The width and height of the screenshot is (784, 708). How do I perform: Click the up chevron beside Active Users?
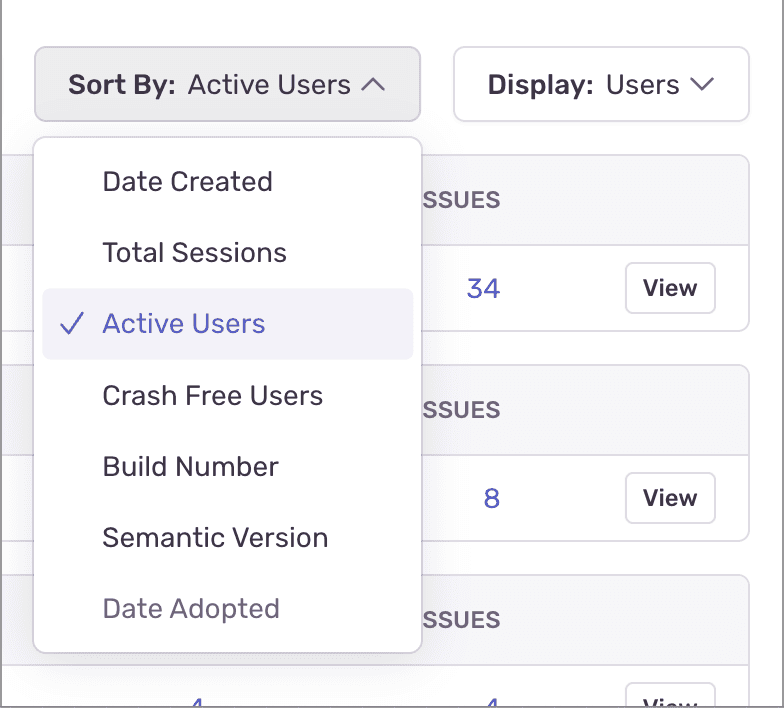(x=373, y=85)
